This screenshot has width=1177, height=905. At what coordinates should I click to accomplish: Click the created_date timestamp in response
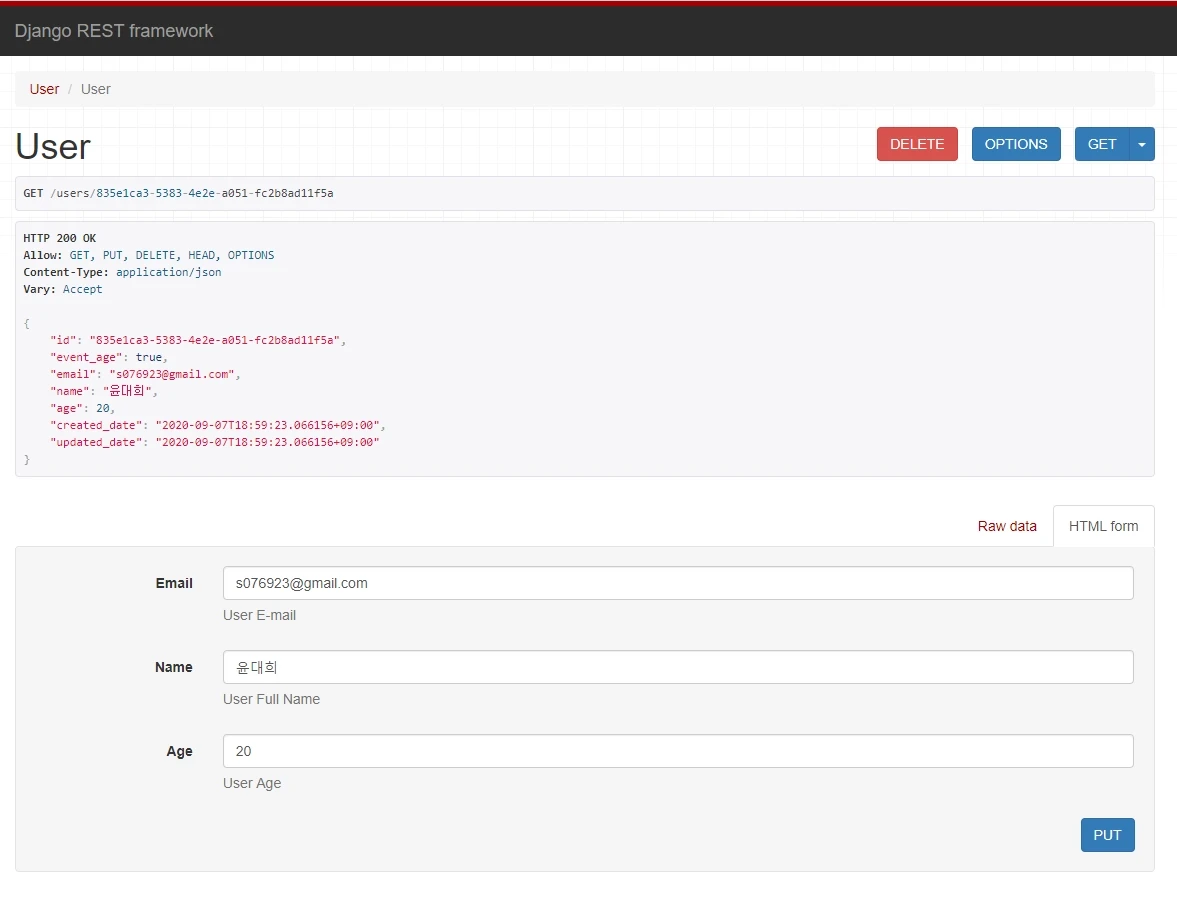click(267, 425)
